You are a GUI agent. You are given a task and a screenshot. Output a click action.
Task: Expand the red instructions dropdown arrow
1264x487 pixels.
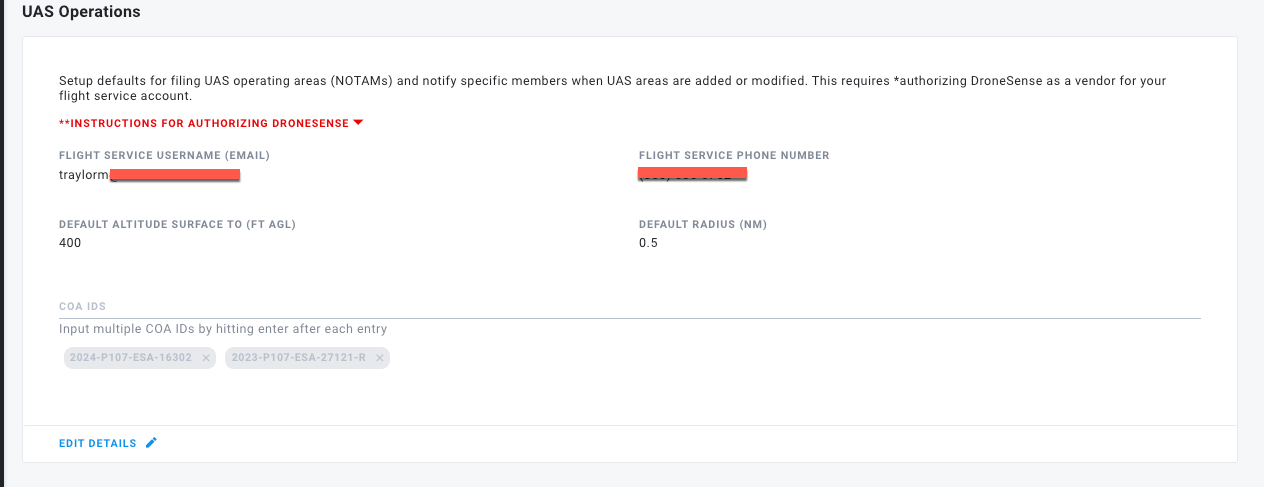click(x=359, y=123)
